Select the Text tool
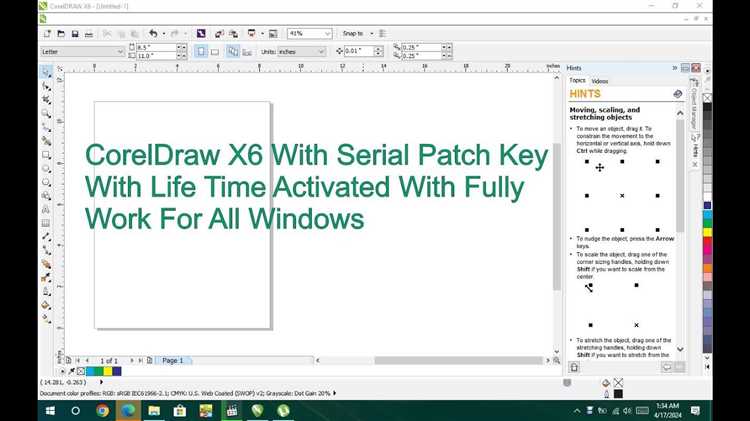 [46, 210]
